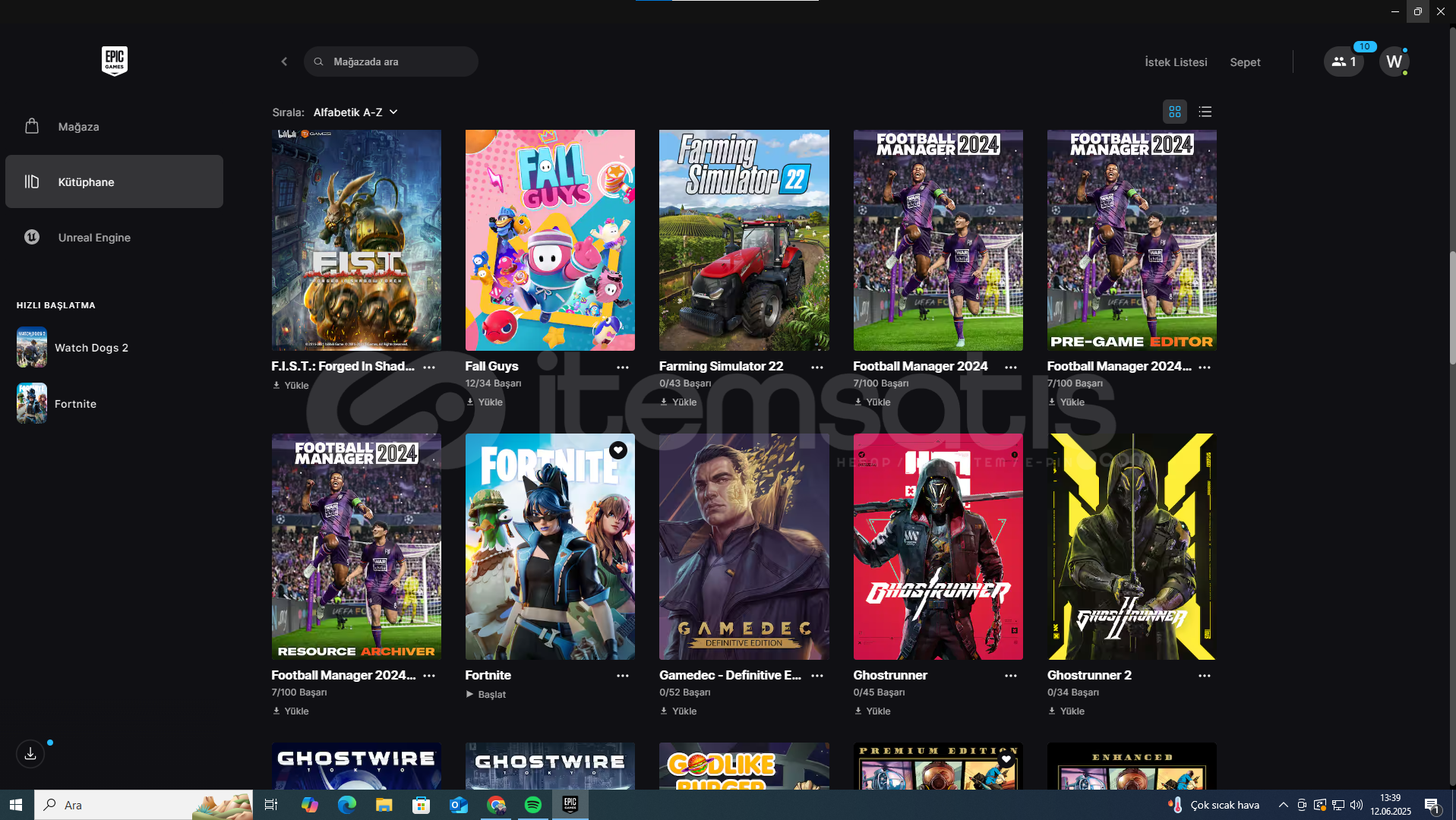This screenshot has width=1456, height=820.
Task: Open the W profile avatar
Action: click(1394, 61)
